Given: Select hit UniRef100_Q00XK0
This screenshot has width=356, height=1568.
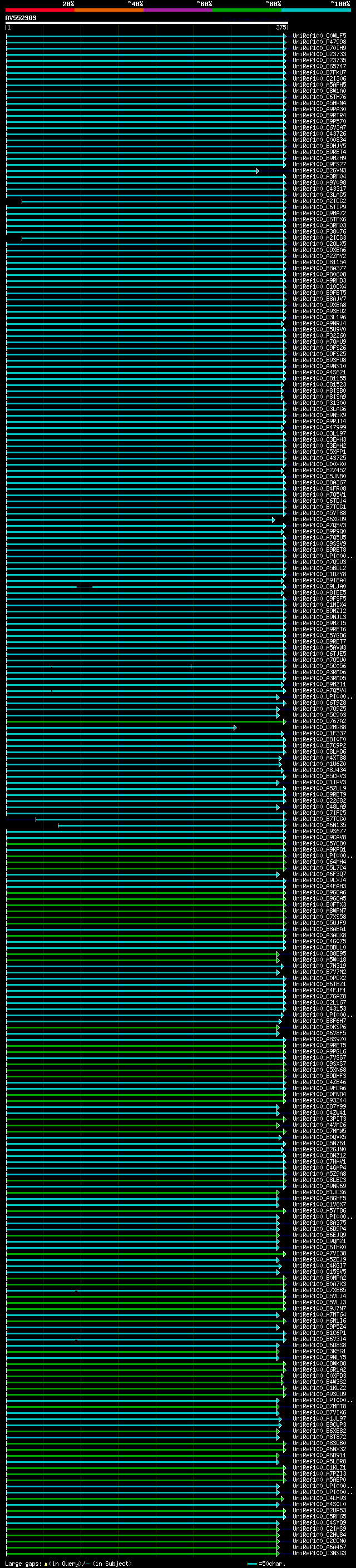Looking at the screenshot, I should pyautogui.click(x=319, y=464).
